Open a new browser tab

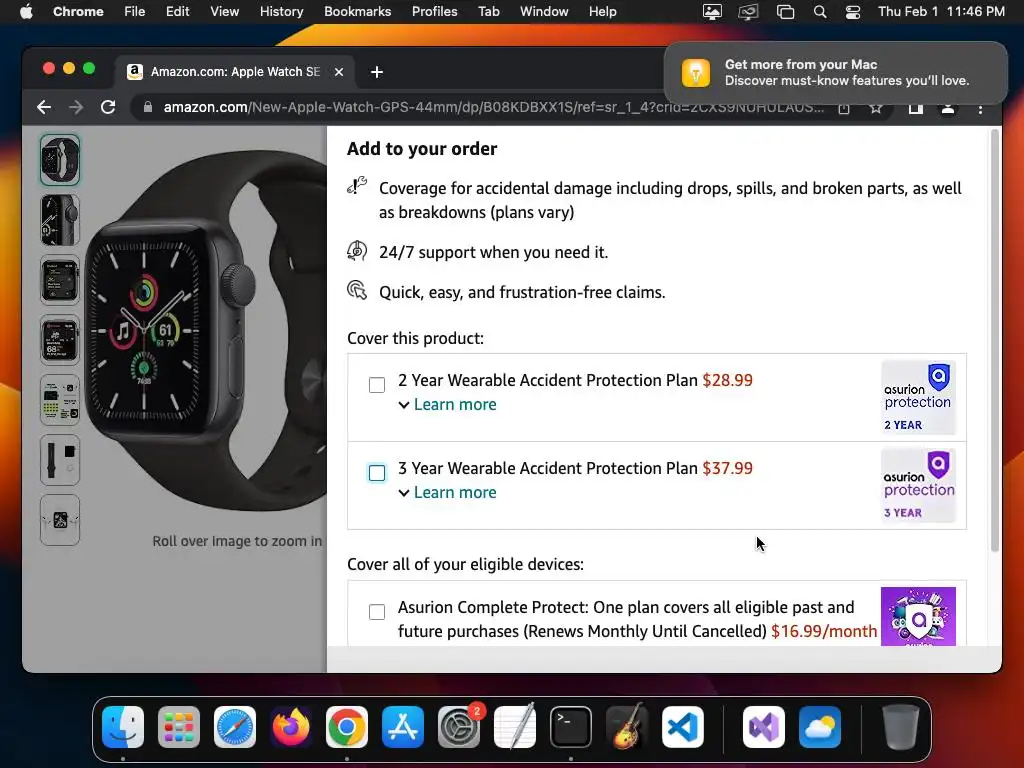[377, 72]
